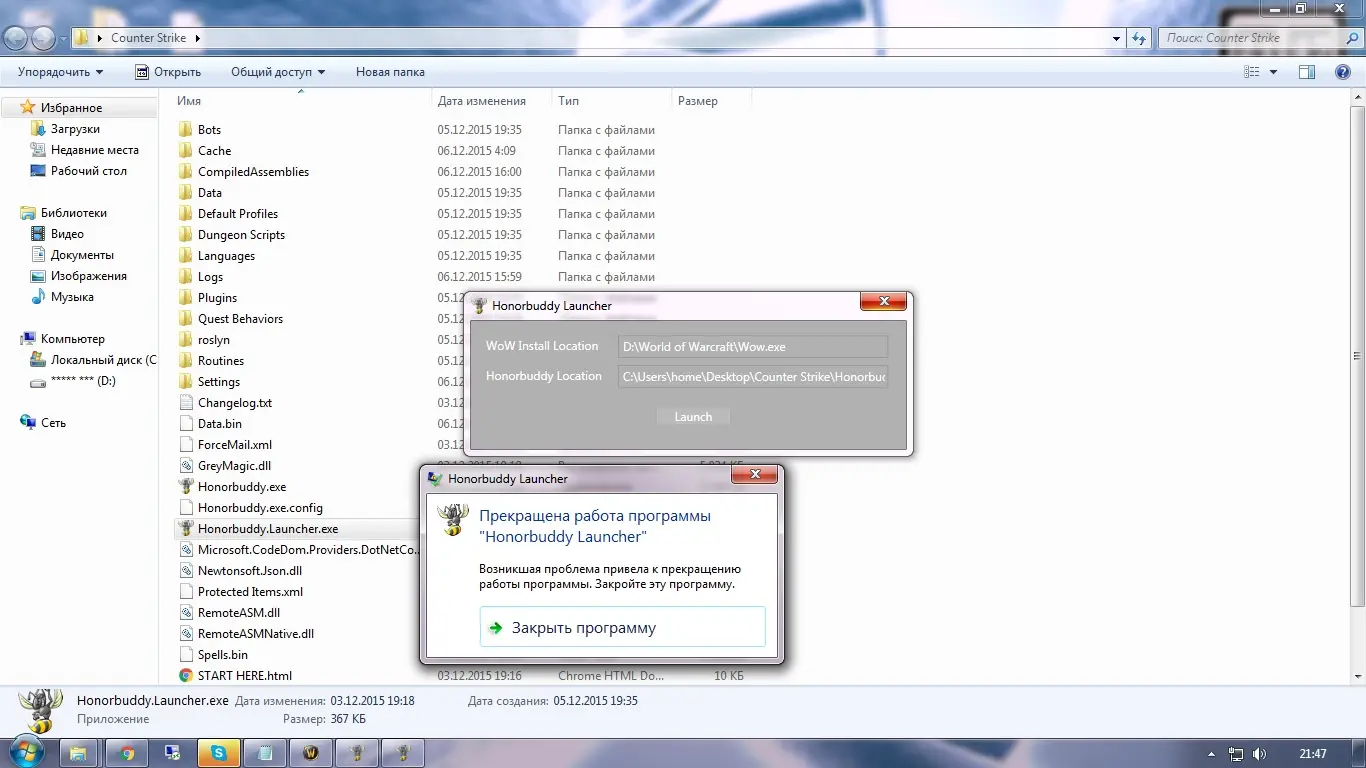Image resolution: width=1366 pixels, height=768 pixels.
Task: Click the Launch button in Honorbuddy Launcher
Action: (x=693, y=417)
